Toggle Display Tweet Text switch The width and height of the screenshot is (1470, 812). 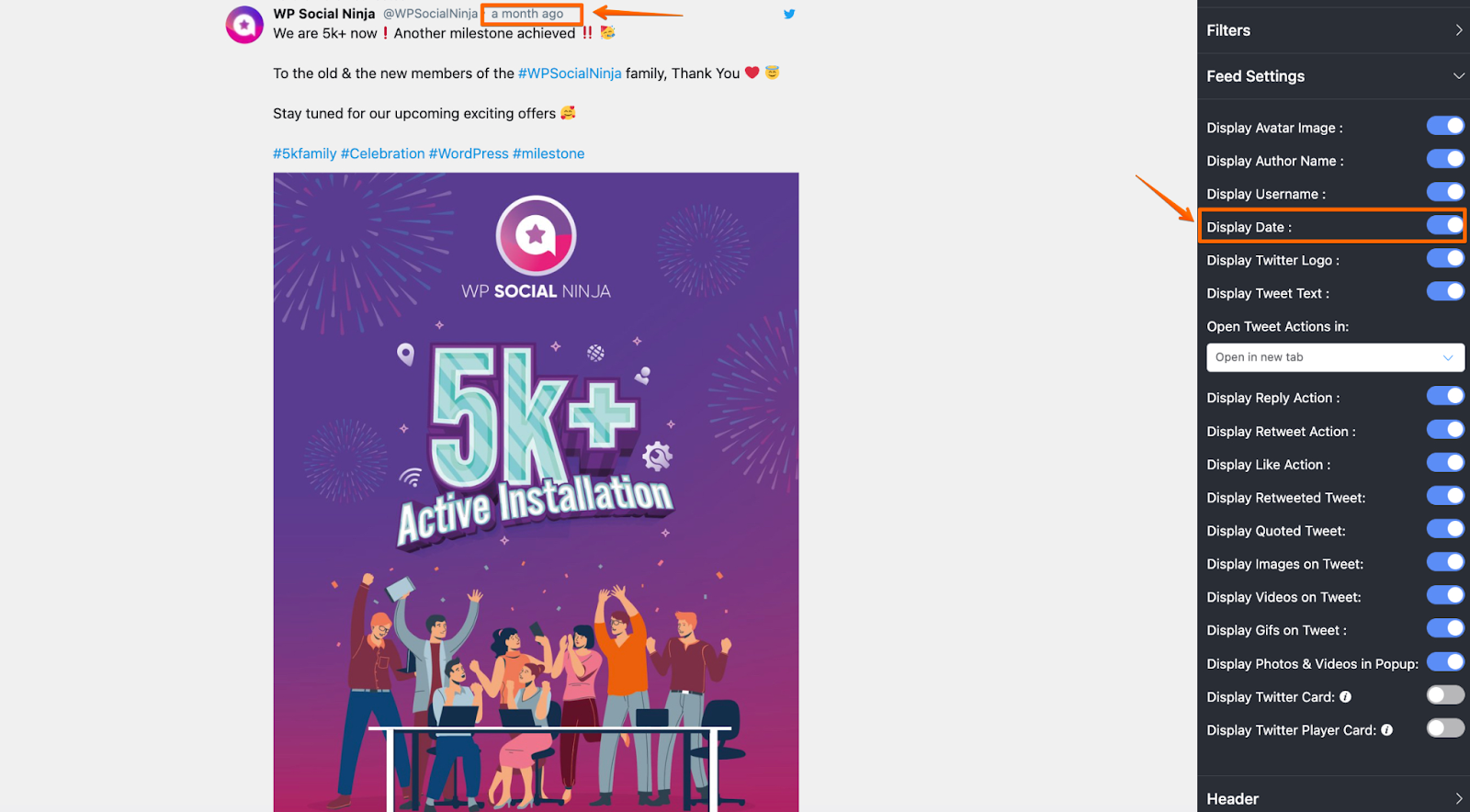click(x=1445, y=291)
